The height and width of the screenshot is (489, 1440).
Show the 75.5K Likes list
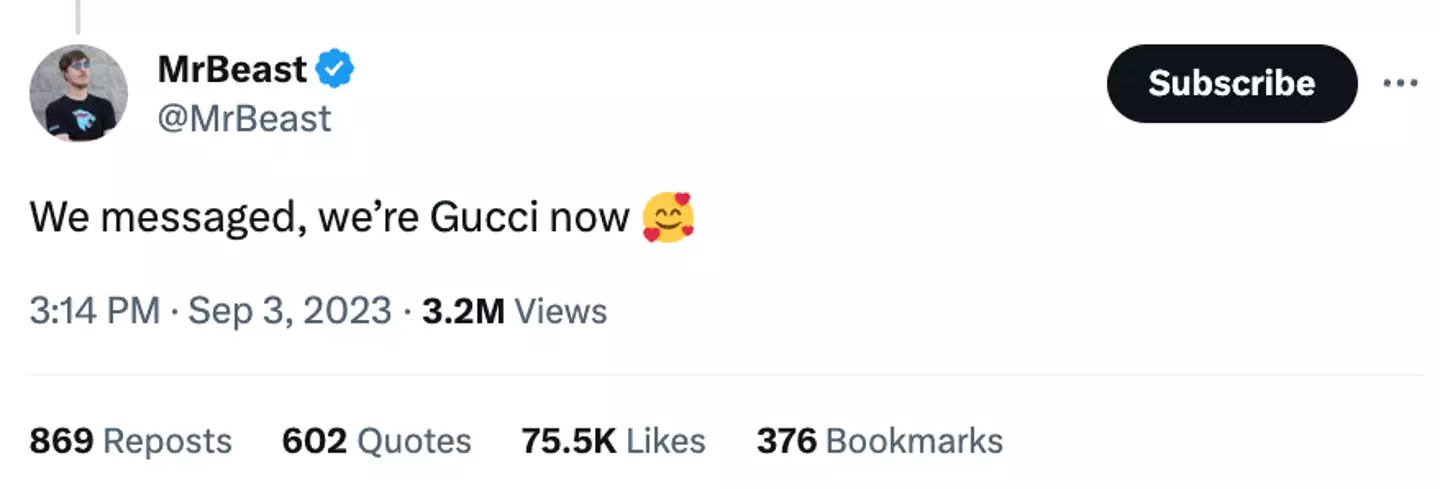[612, 440]
